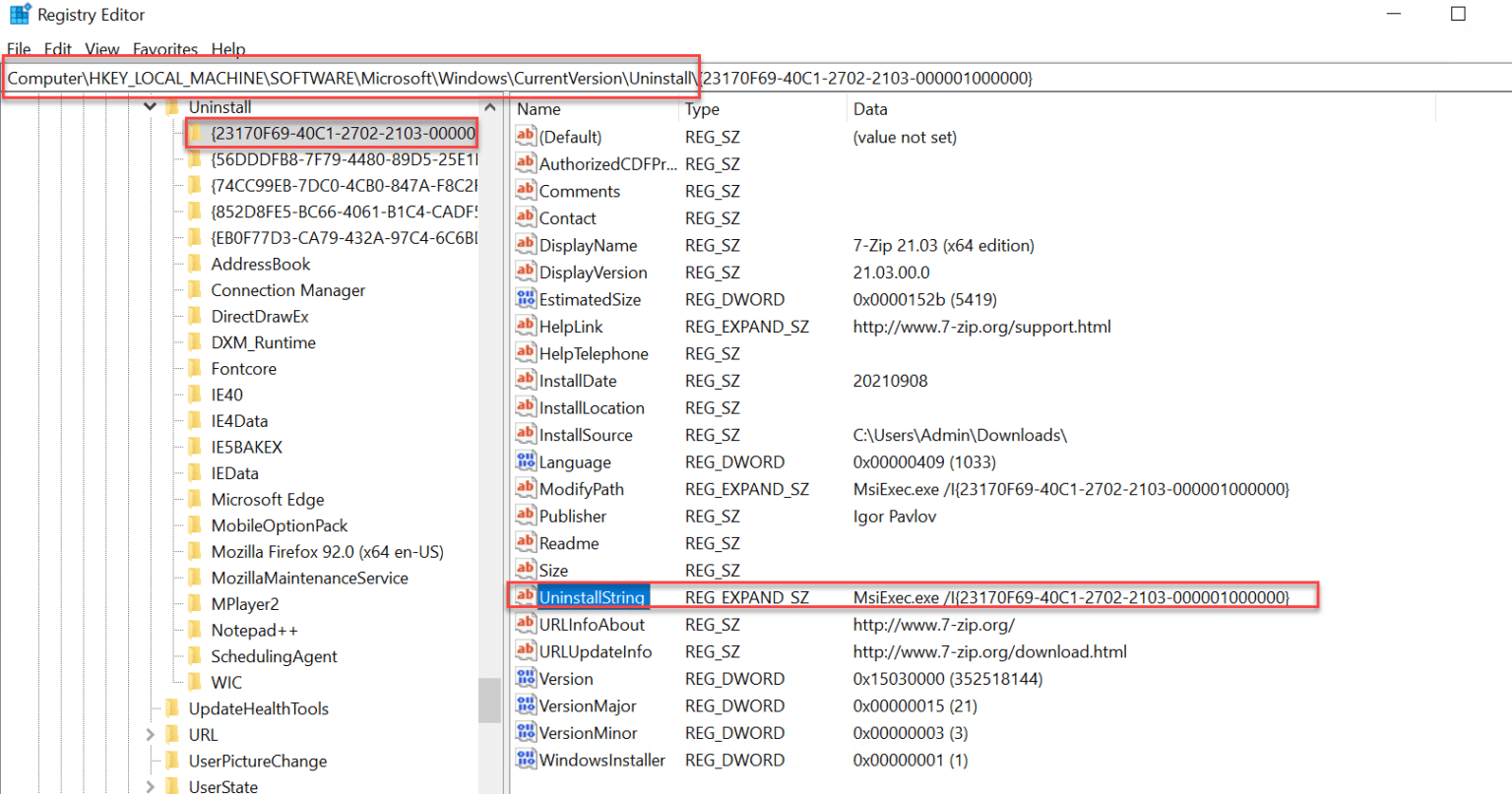Collapse the Uninstall tree node
The width and height of the screenshot is (1512, 794).
coord(150,106)
